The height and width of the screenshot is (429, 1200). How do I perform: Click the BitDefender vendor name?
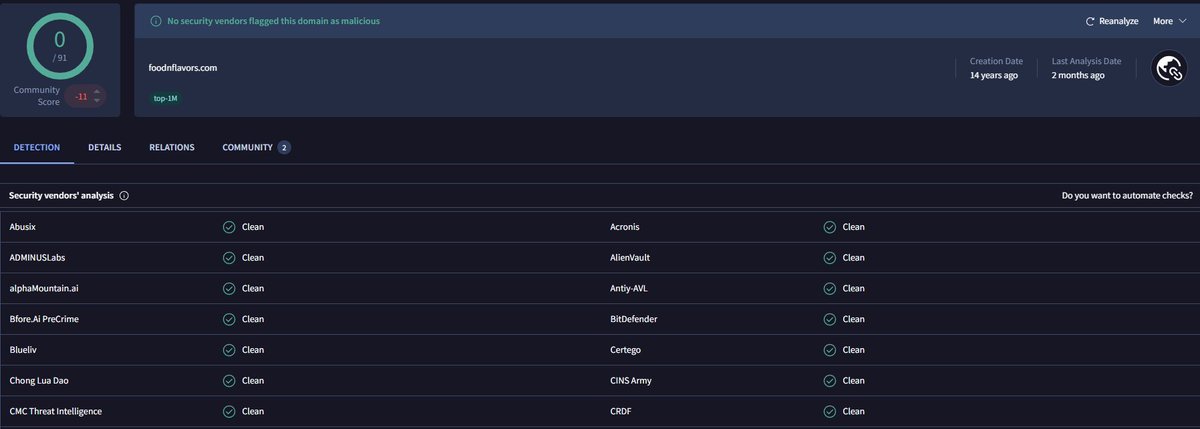click(x=634, y=319)
